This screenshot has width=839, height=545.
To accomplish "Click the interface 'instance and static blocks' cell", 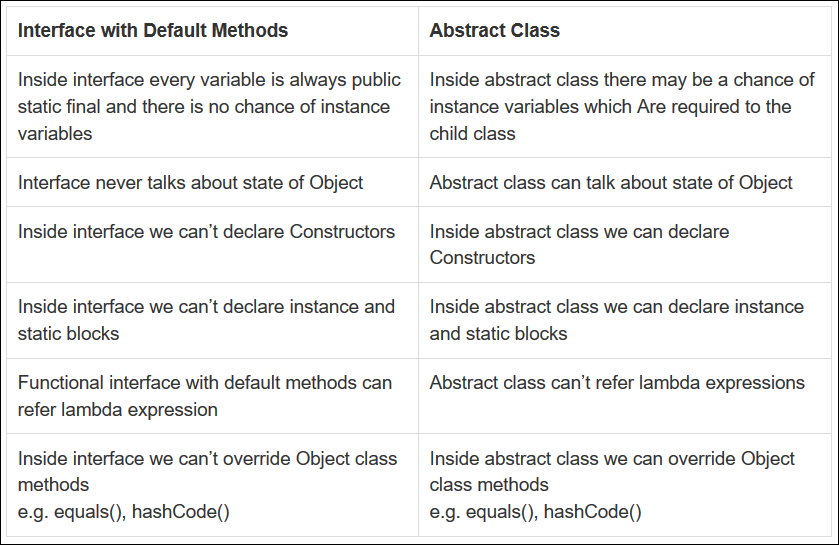I will [x=212, y=320].
